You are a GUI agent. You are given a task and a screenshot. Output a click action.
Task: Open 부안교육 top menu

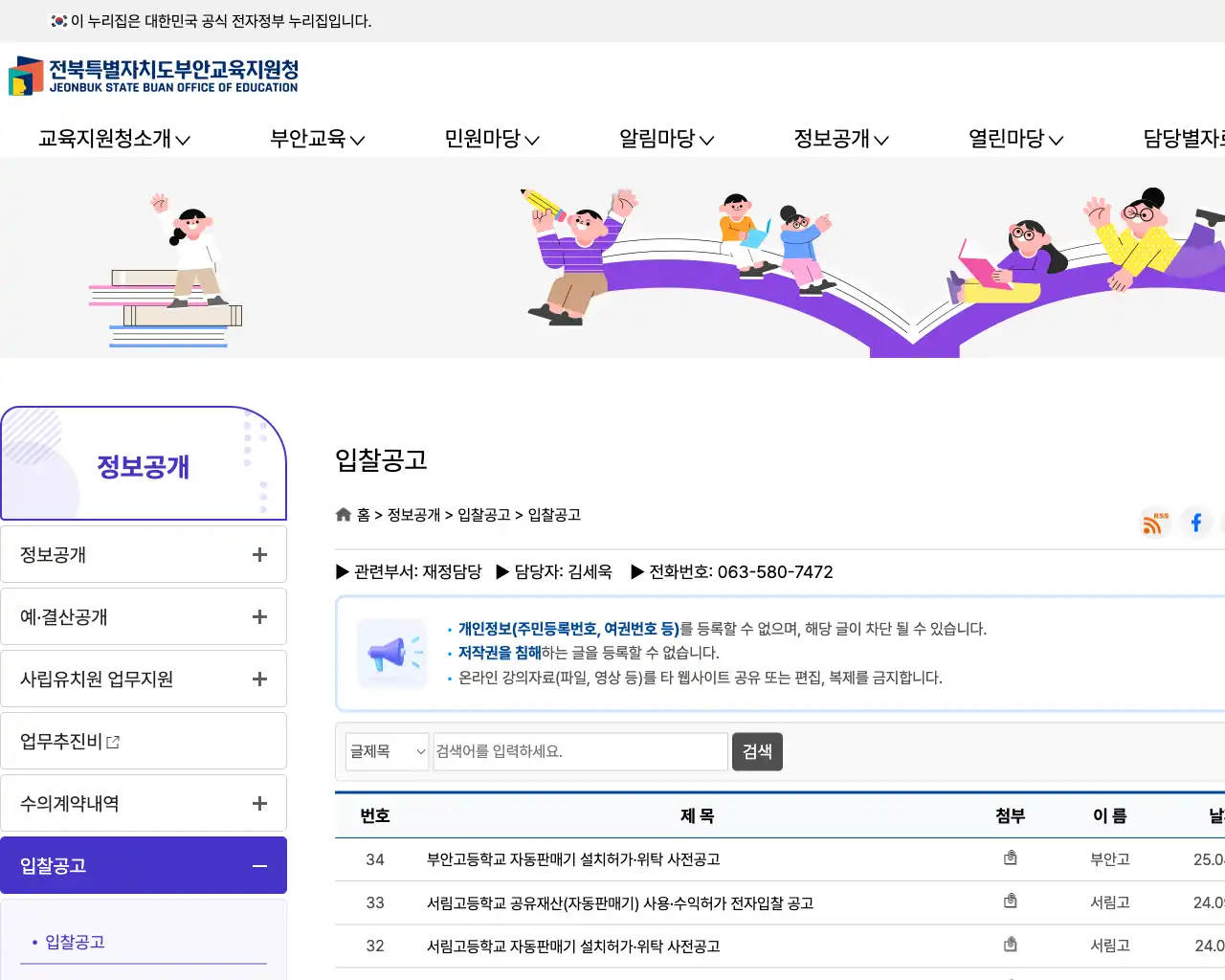(318, 139)
